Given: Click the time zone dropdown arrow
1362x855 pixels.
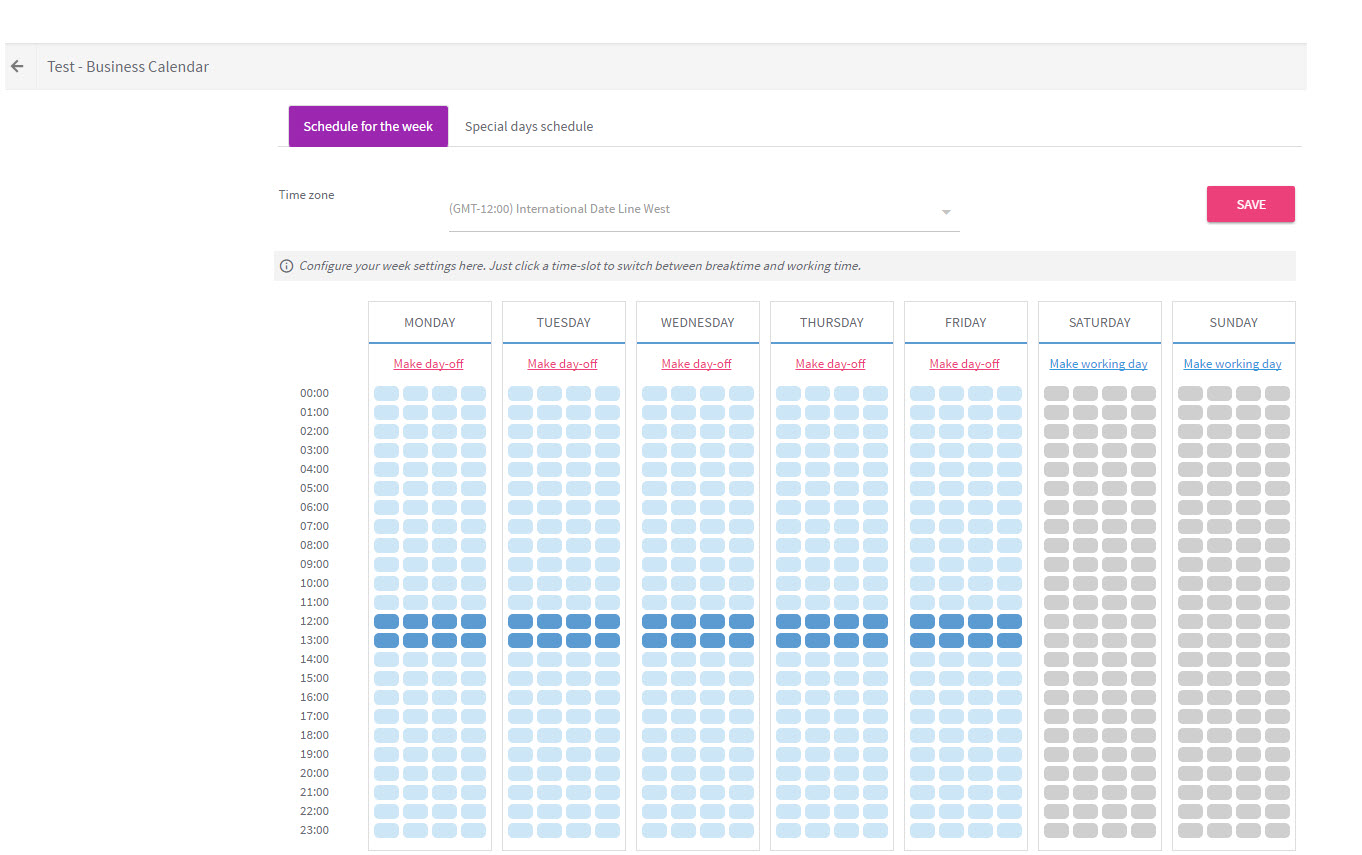Looking at the screenshot, I should (946, 212).
